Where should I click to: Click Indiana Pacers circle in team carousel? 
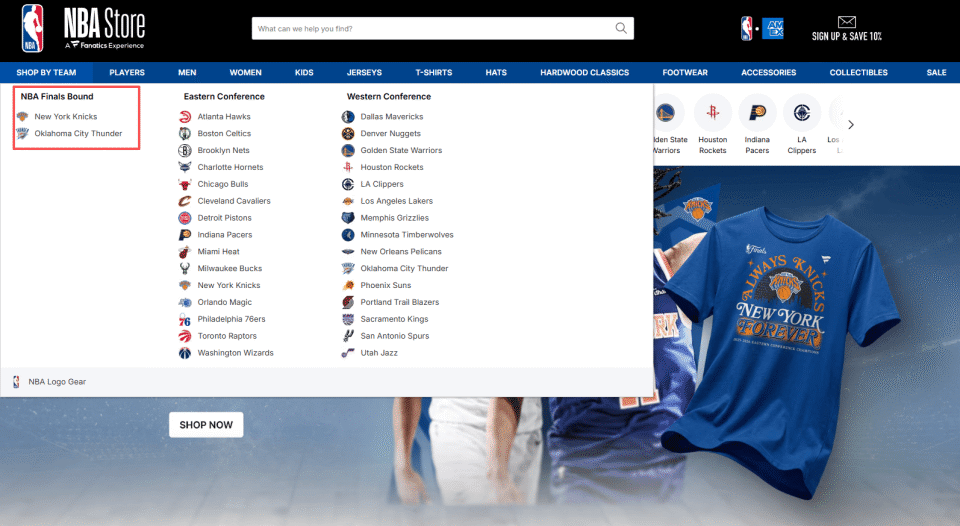(x=757, y=113)
